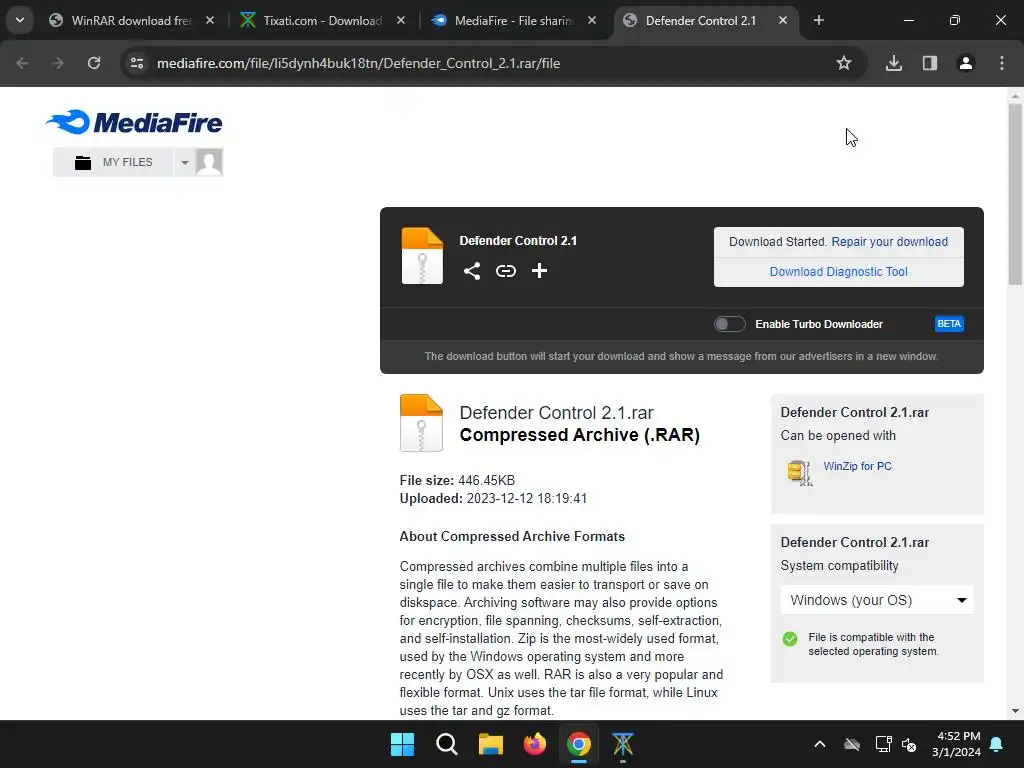Open Firefox from taskbar
This screenshot has width=1024, height=768.
(x=535, y=744)
